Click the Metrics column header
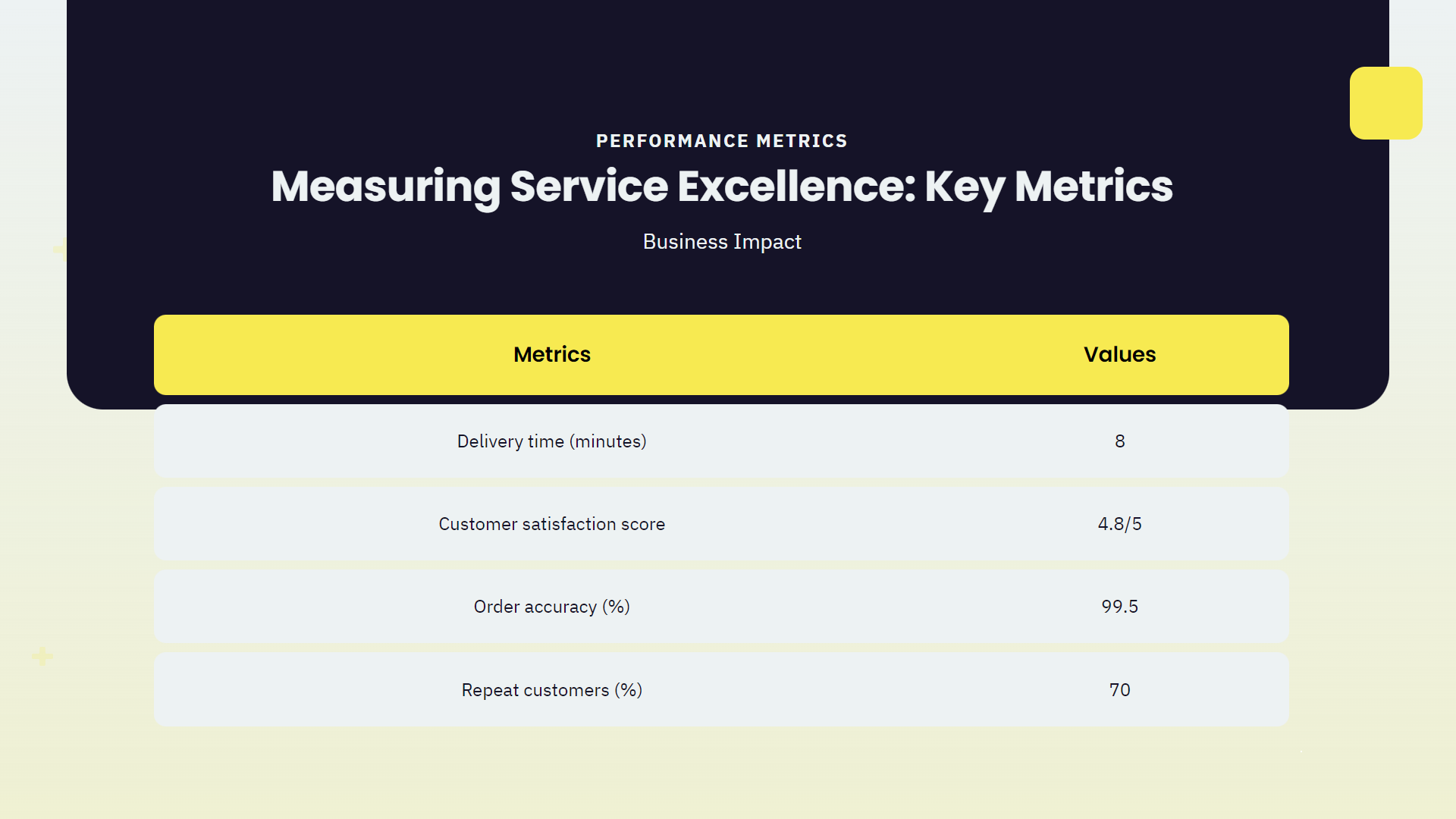1456x819 pixels. pos(551,354)
